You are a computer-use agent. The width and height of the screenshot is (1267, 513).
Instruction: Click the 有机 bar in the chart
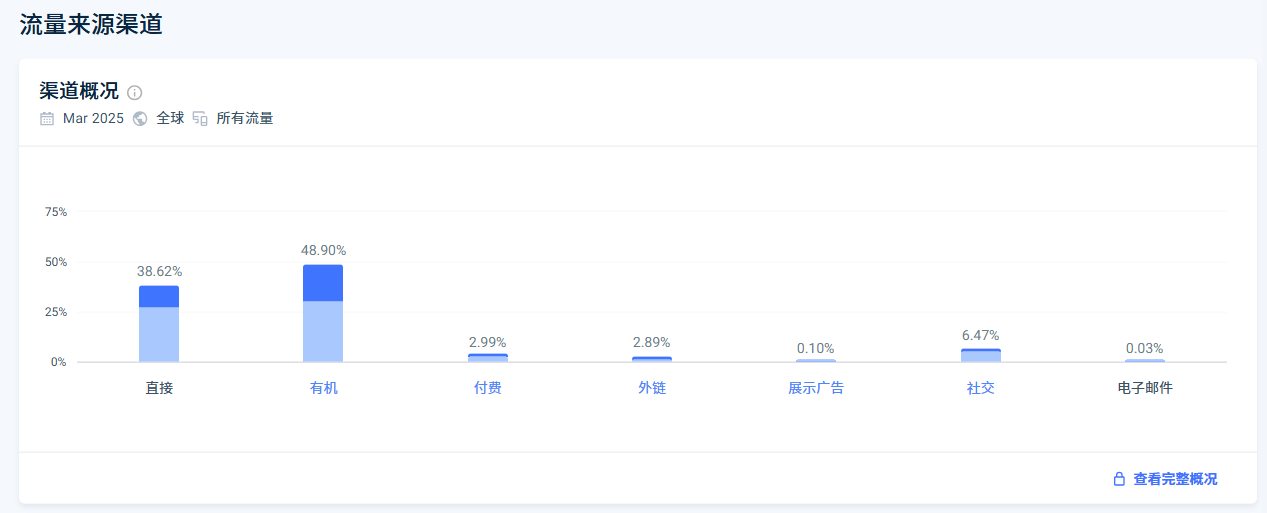[x=323, y=313]
